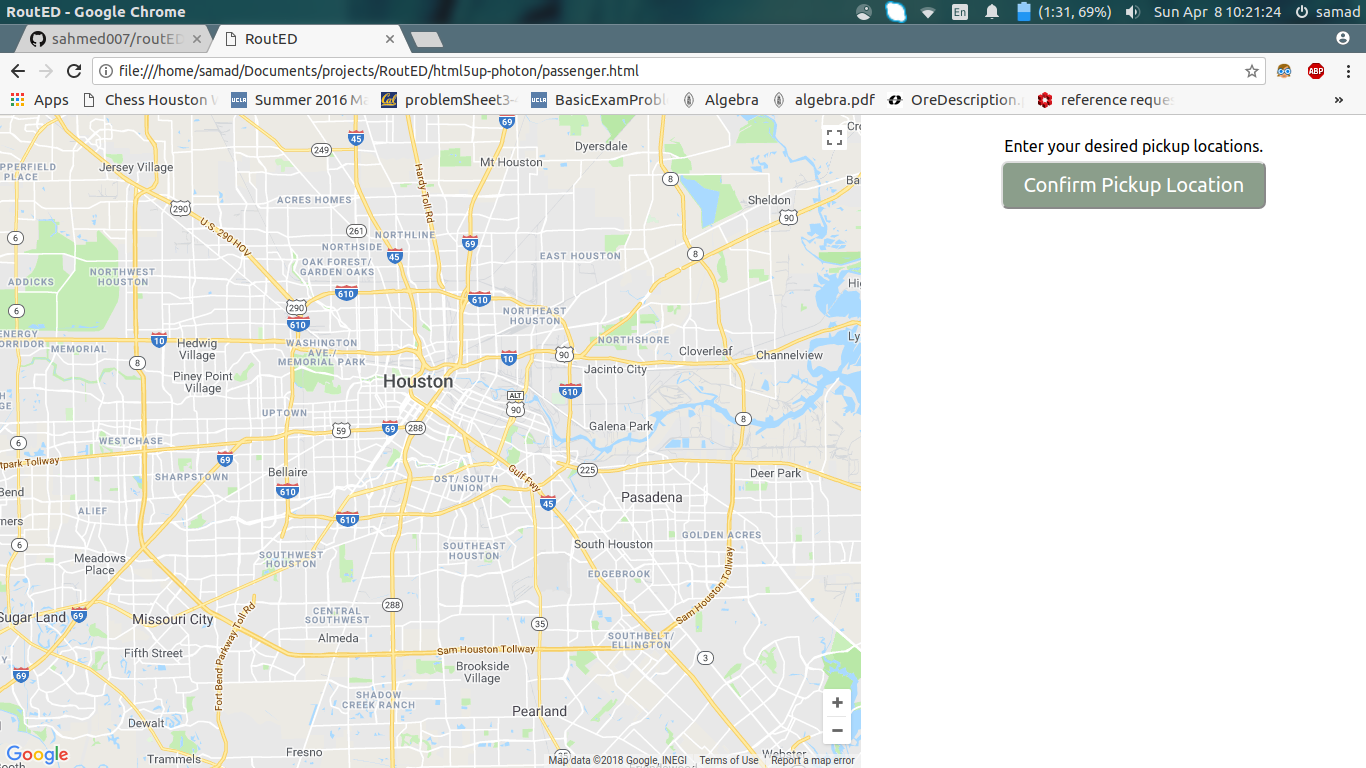This screenshot has height=768, width=1366.
Task: Click the Deer Park map label
Action: coord(776,473)
